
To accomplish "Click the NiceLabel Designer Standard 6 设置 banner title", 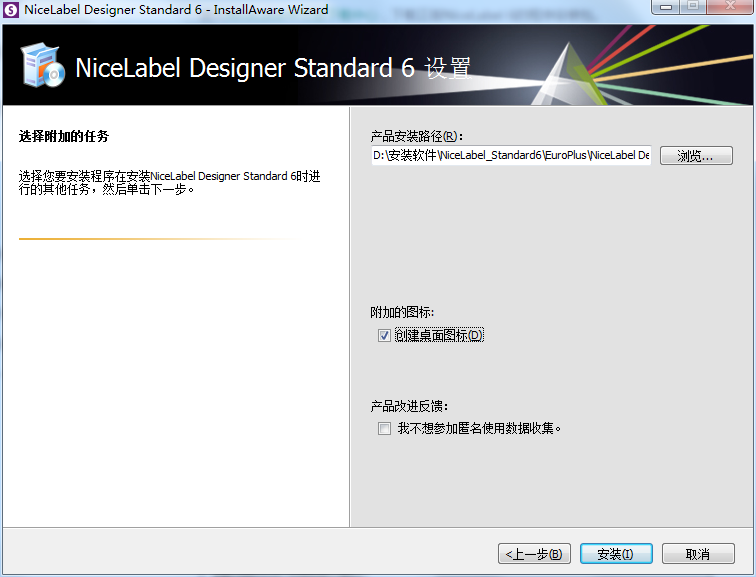I will click(273, 68).
